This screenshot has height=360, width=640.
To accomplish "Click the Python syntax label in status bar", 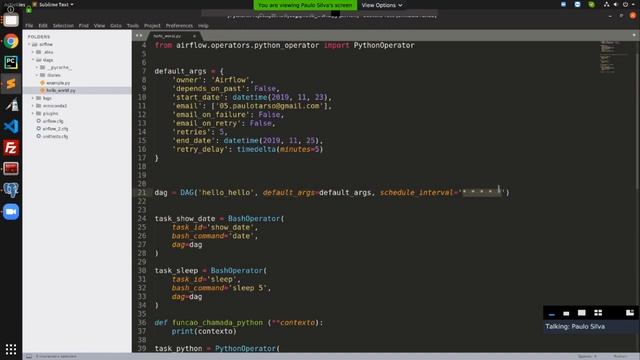I will pos(620,356).
